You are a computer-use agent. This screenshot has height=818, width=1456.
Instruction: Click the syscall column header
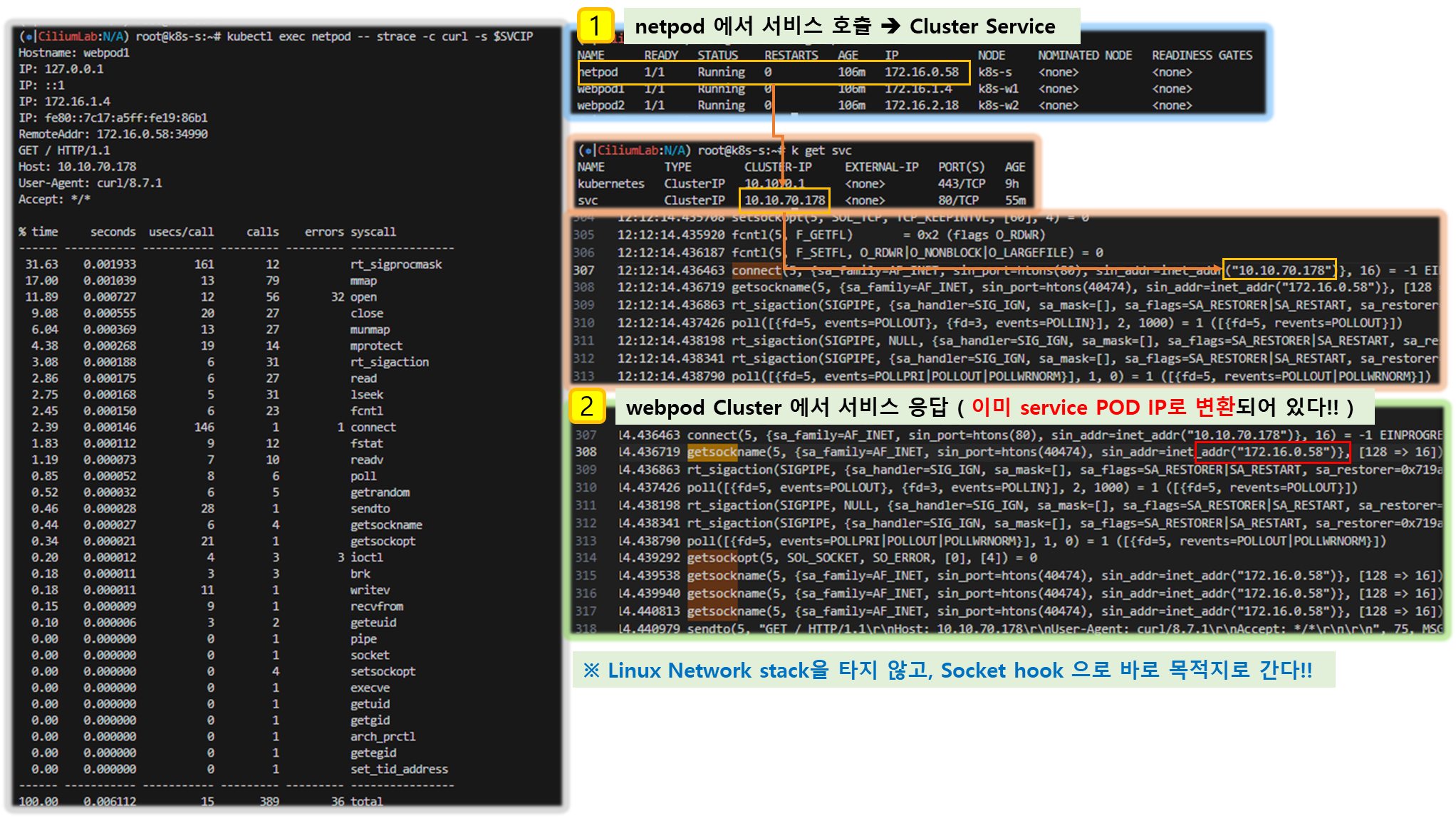point(373,232)
